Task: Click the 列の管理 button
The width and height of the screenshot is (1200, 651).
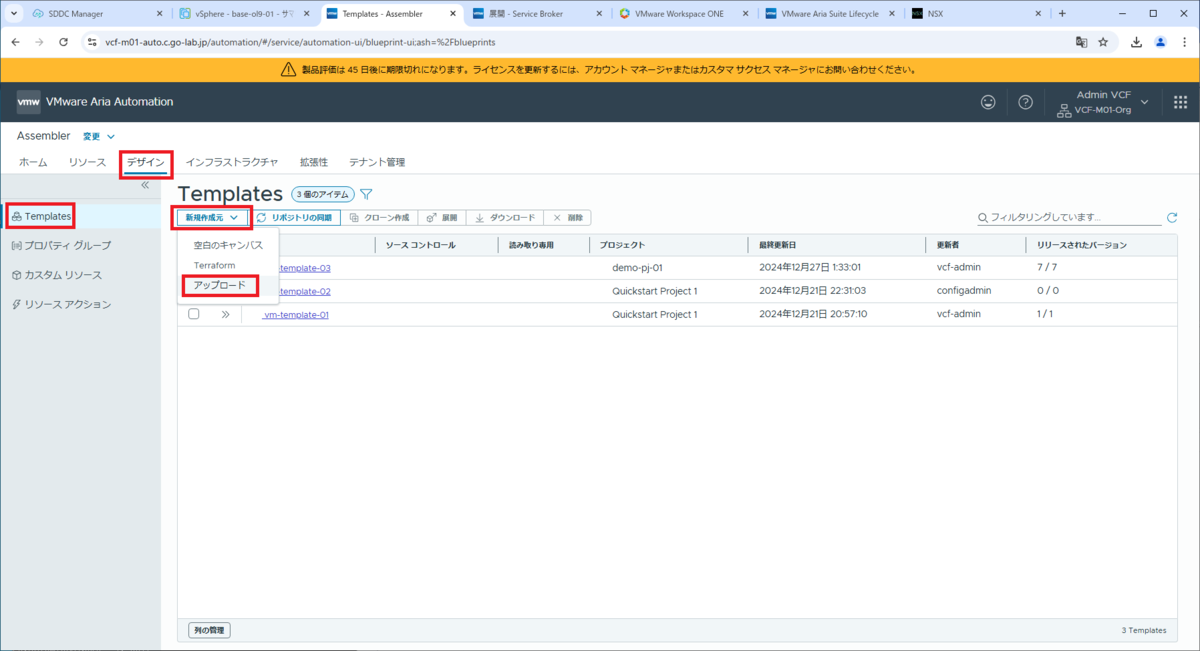Action: pyautogui.click(x=209, y=630)
